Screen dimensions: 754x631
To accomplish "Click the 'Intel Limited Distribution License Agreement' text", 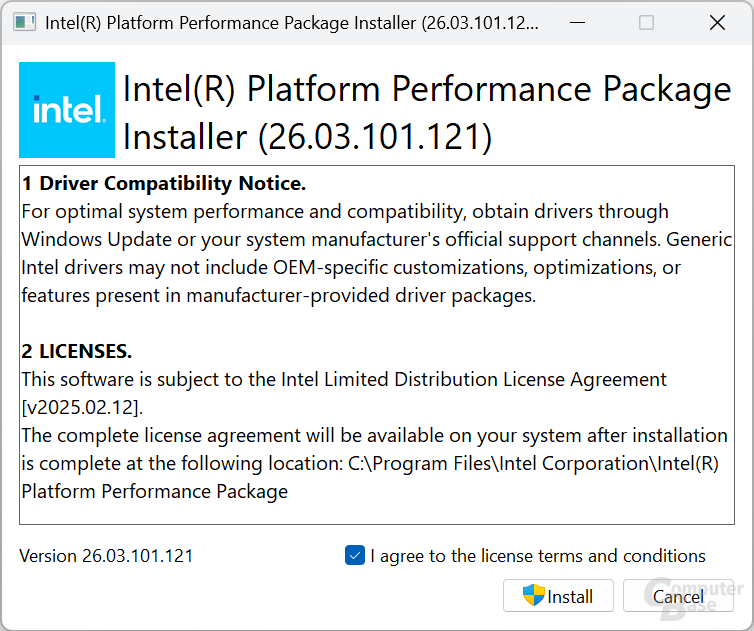I will click(473, 380).
